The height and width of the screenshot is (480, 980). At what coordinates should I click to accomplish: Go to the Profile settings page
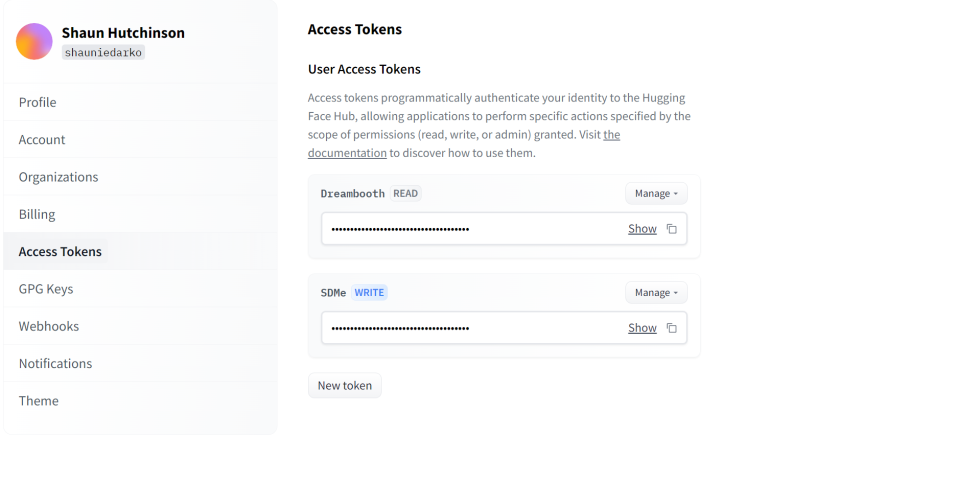38,102
